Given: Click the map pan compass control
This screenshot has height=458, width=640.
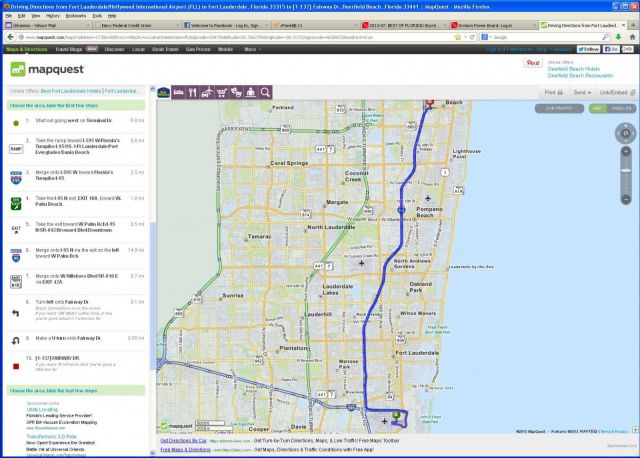Looking at the screenshot, I should [x=625, y=133].
